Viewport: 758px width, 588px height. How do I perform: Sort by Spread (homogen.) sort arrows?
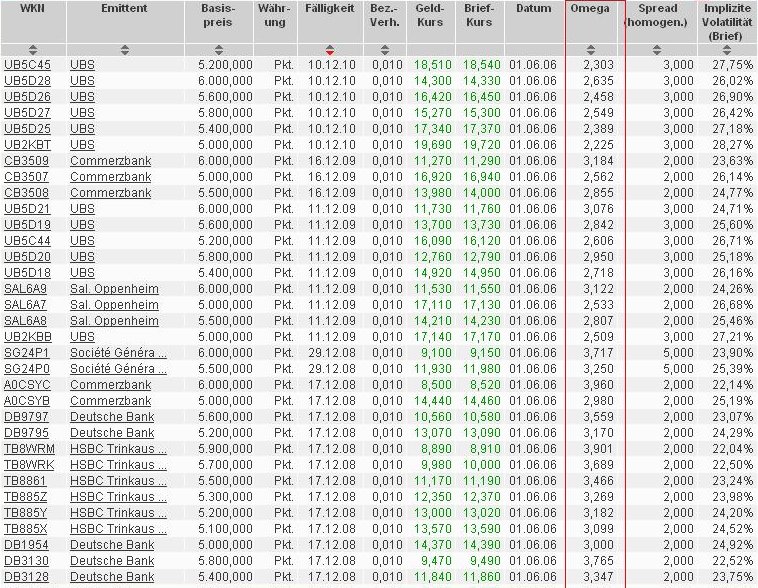pyautogui.click(x=656, y=50)
